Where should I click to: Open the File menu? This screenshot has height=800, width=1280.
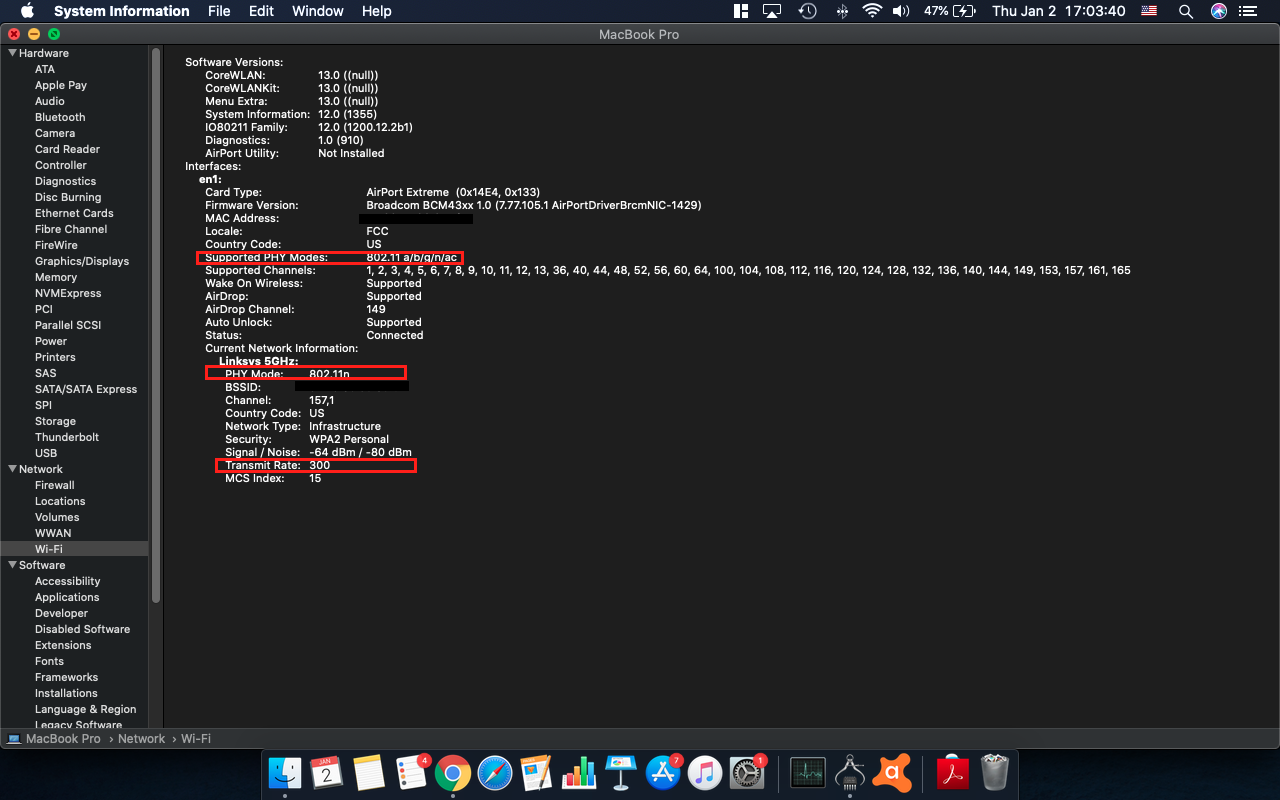219,11
